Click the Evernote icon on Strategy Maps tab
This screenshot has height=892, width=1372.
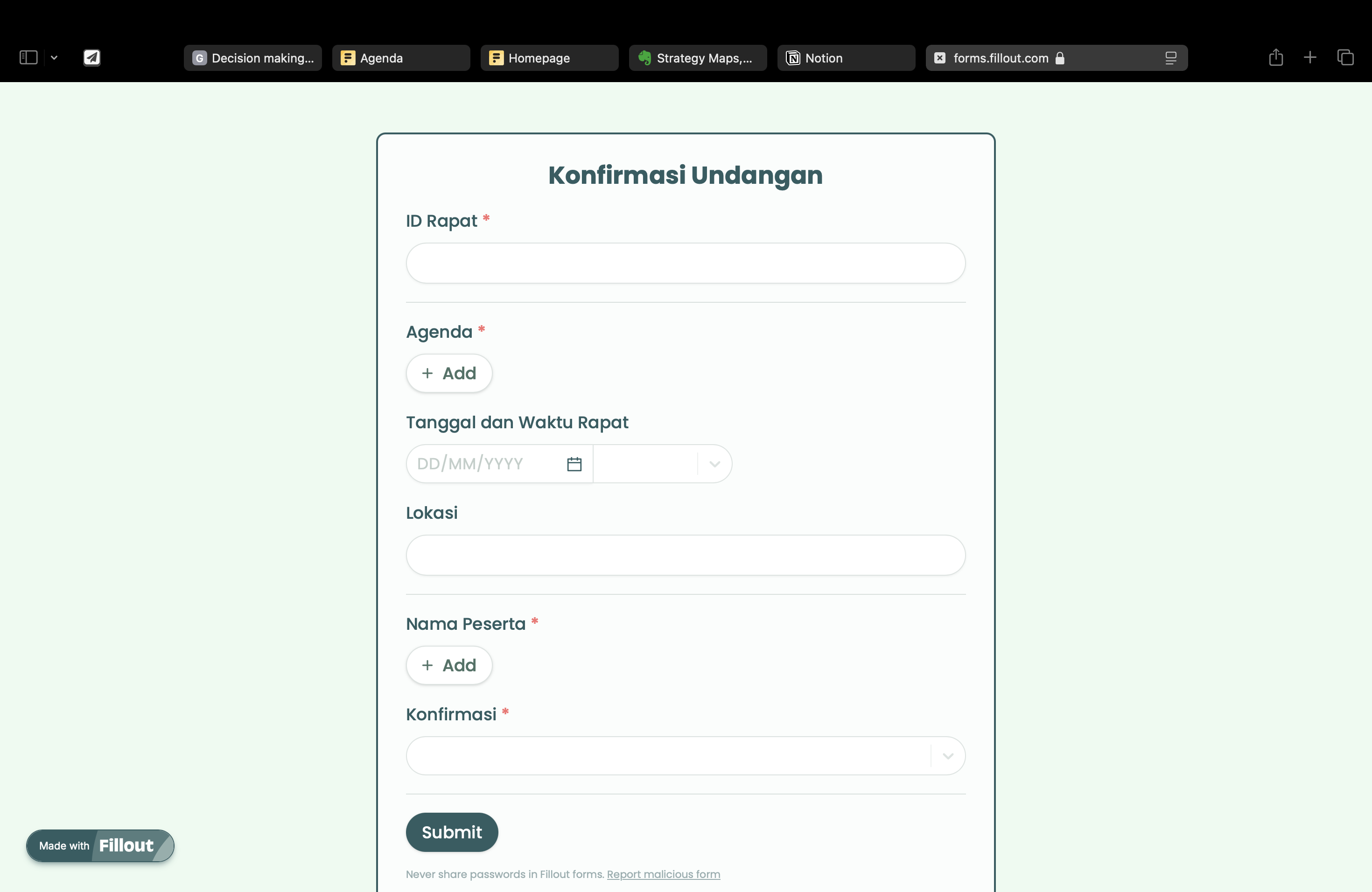[644, 58]
